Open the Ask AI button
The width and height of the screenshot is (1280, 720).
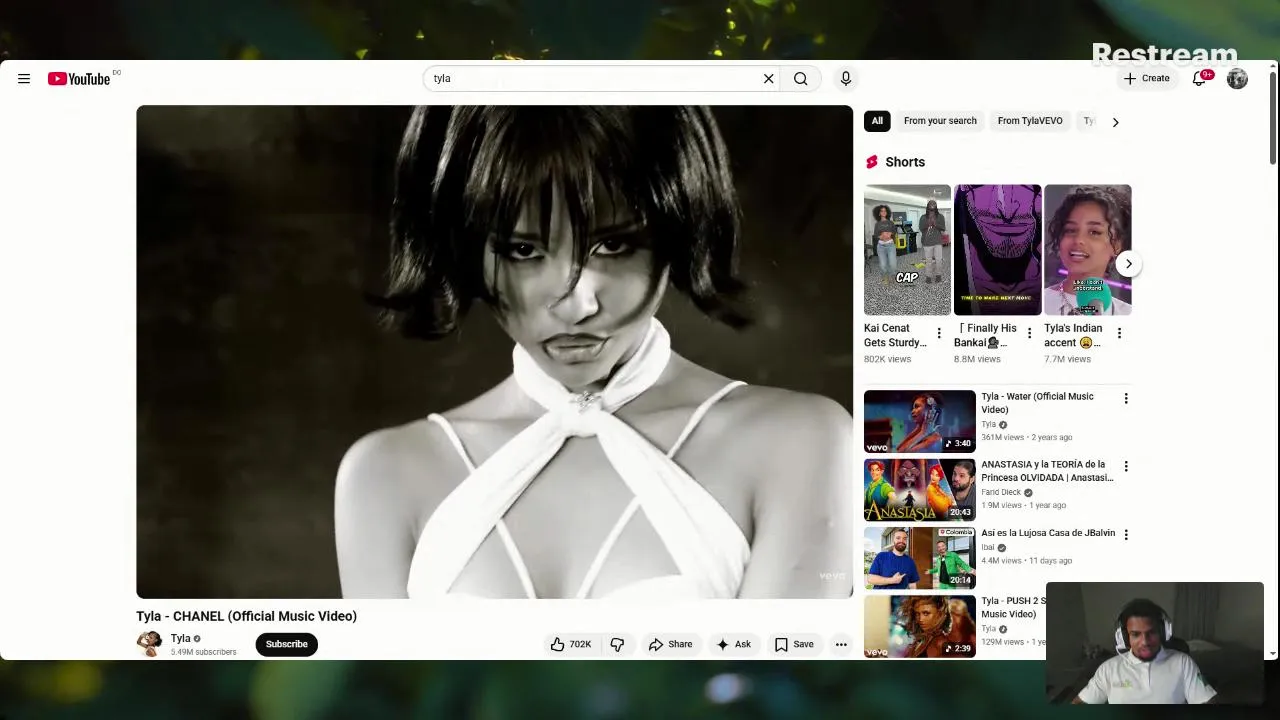coord(733,645)
